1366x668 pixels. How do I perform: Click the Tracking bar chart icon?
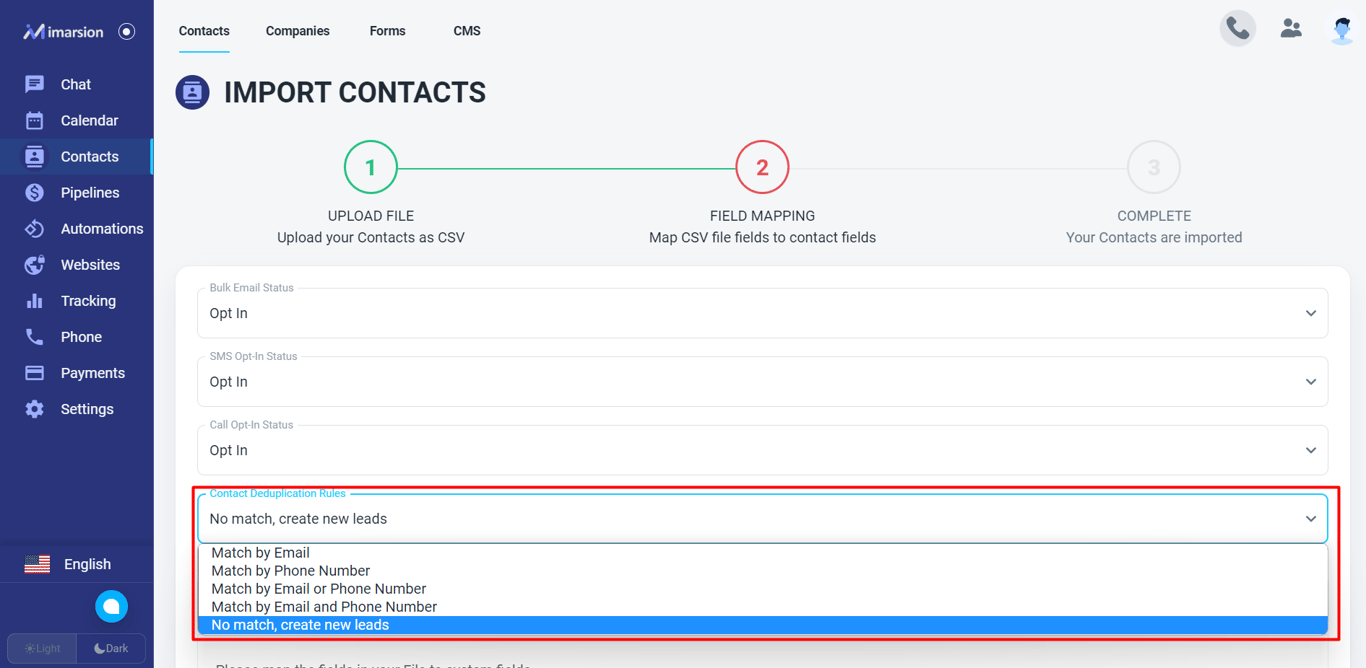[x=34, y=300]
